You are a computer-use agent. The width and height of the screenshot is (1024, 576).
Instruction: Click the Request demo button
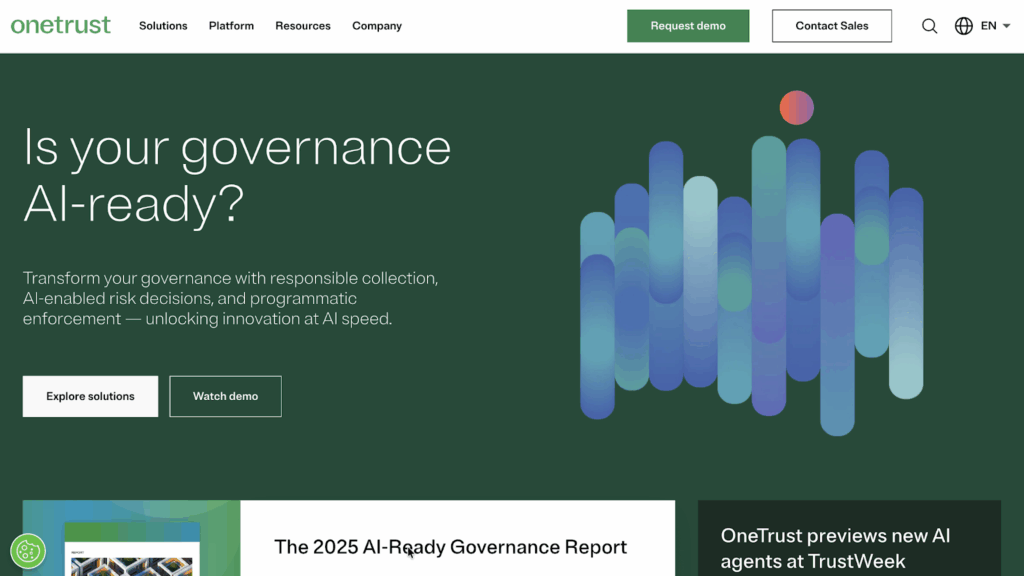[x=688, y=25]
